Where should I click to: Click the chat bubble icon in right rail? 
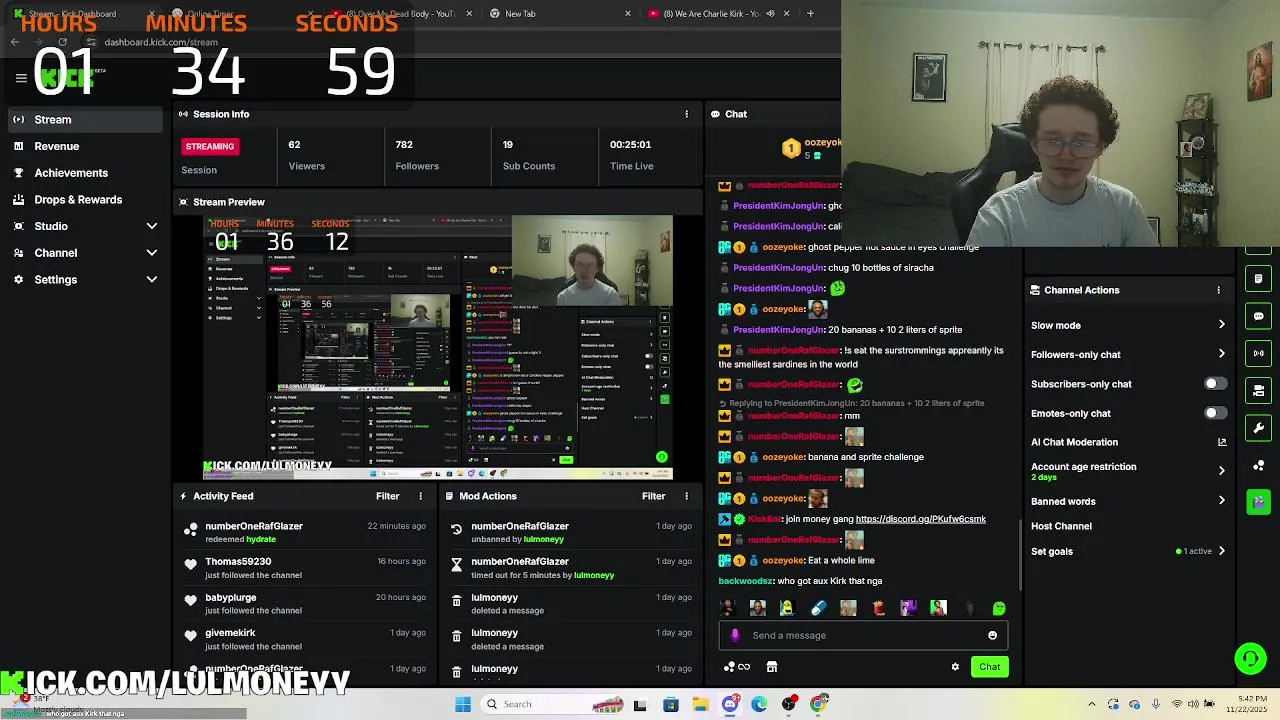coord(1259,316)
